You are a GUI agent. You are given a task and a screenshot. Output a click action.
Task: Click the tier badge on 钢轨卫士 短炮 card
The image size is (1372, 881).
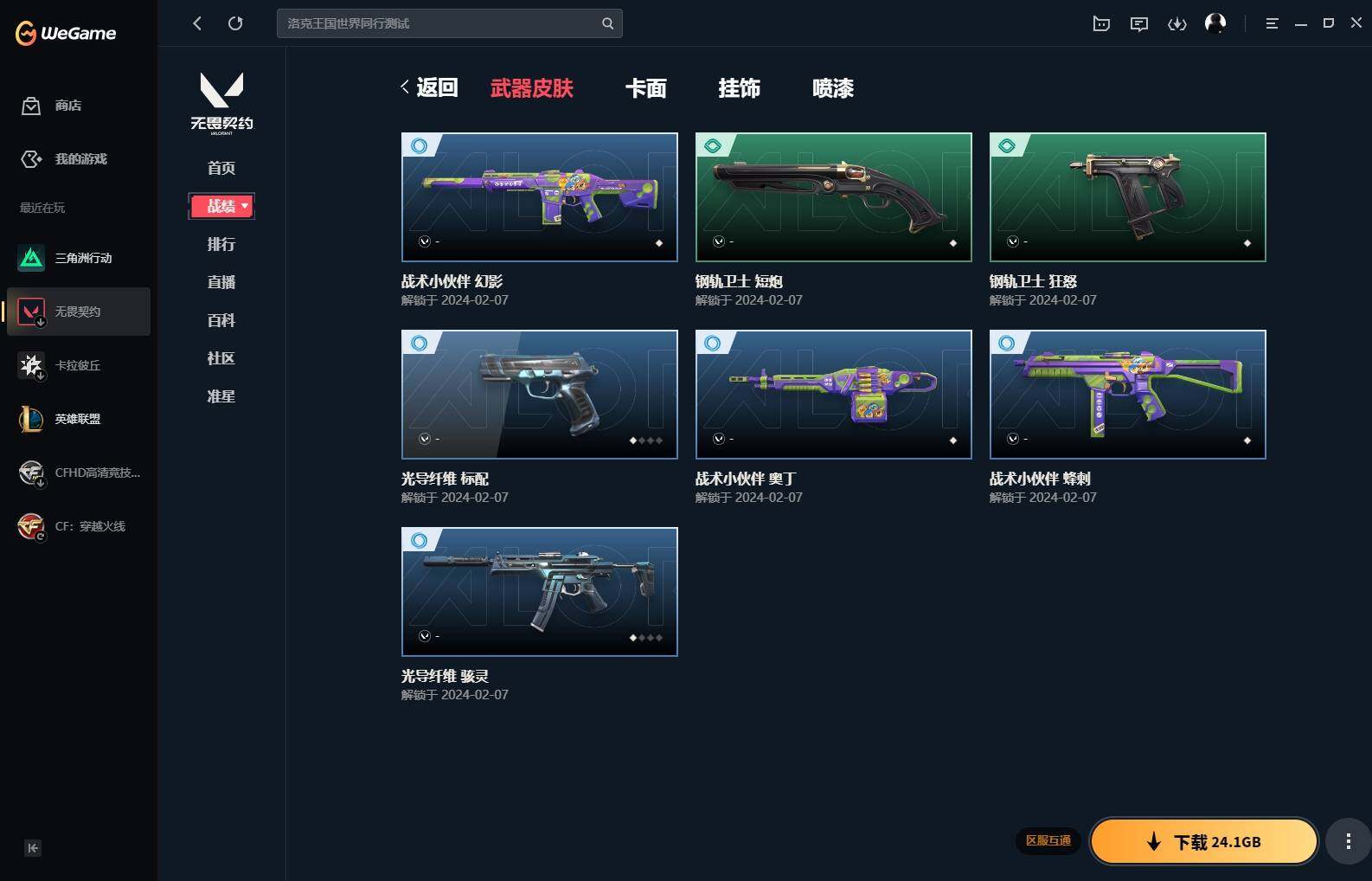(713, 146)
